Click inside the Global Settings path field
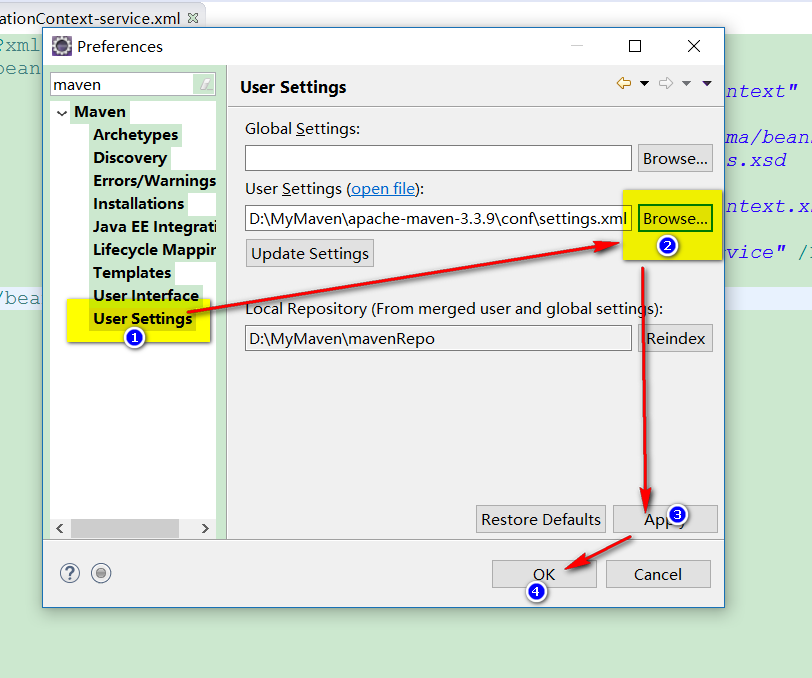 [438, 158]
